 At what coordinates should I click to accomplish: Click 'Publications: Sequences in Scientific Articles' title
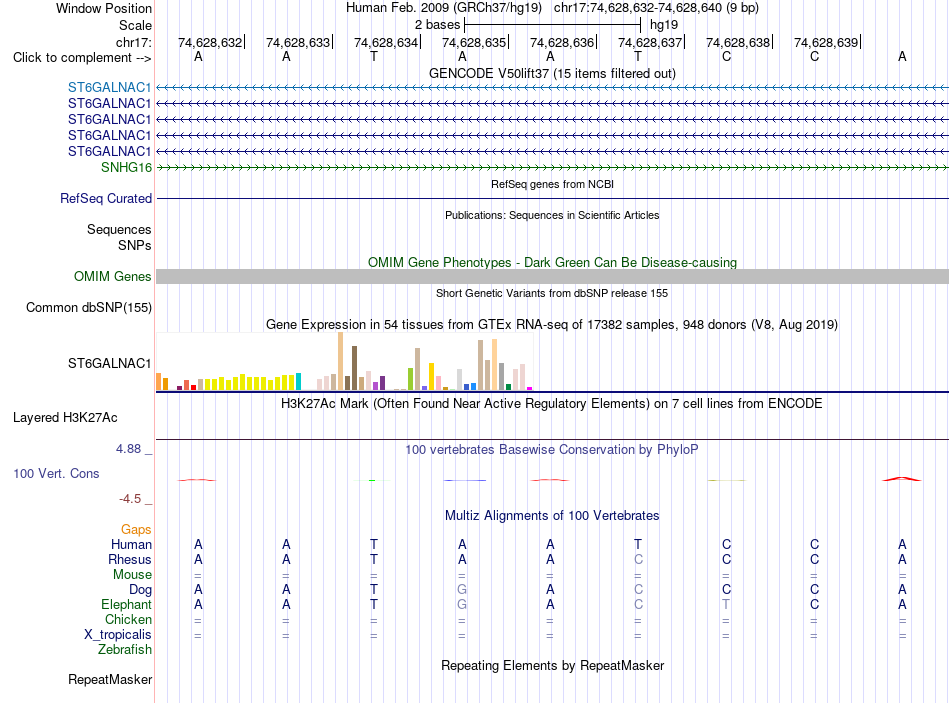(x=552, y=215)
